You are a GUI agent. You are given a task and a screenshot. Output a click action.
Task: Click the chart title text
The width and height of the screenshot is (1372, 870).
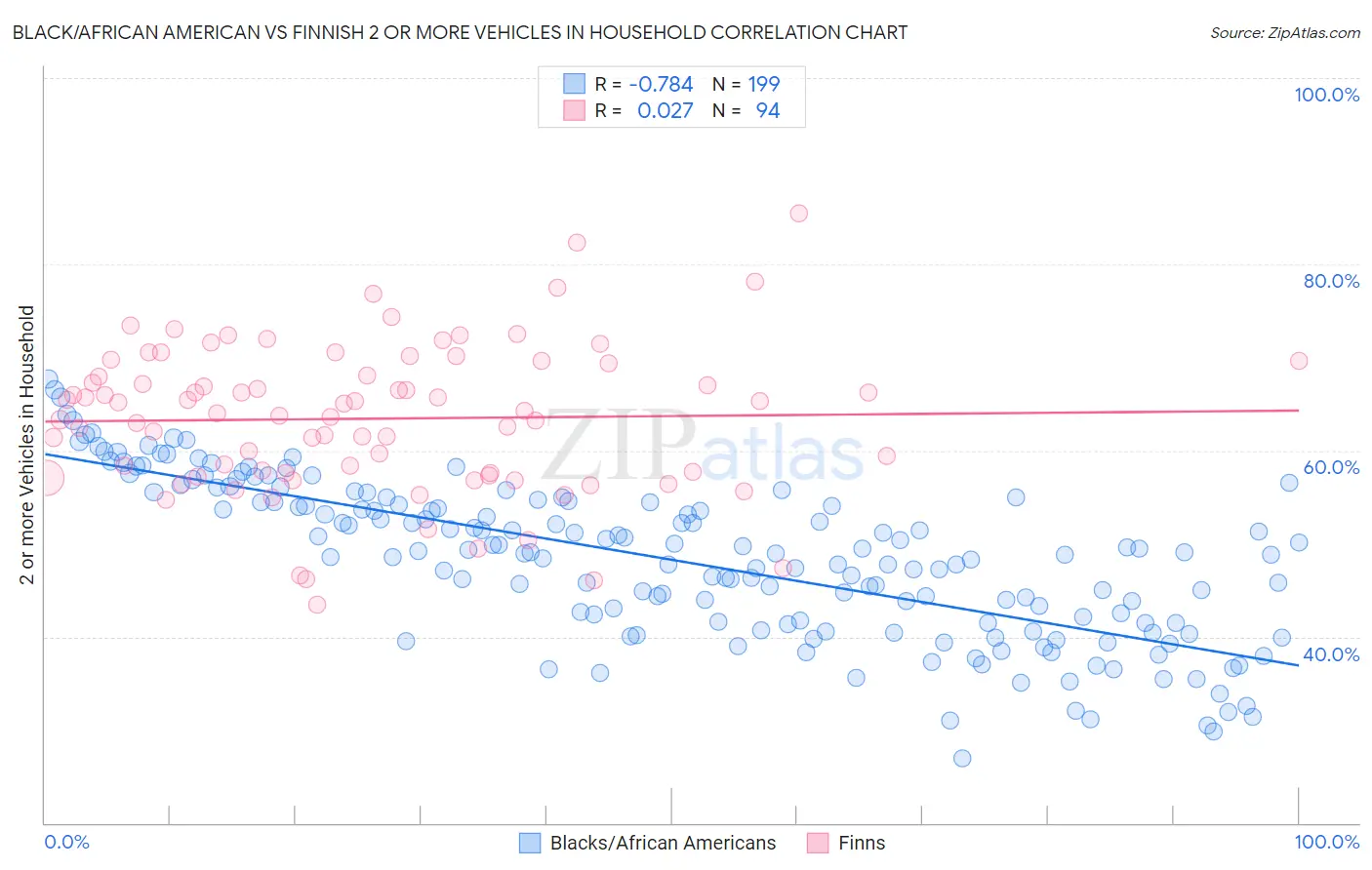tap(460, 32)
